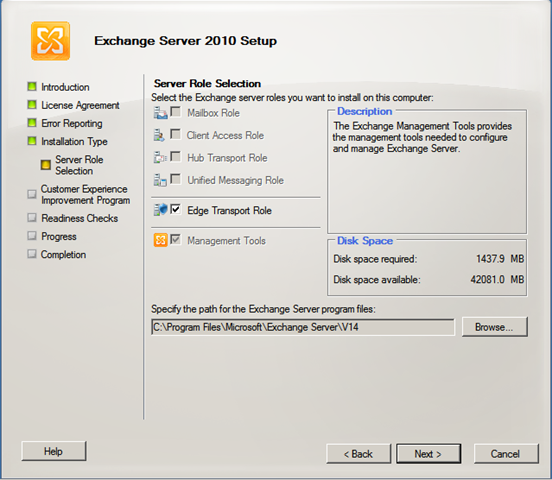This screenshot has width=552, height=480.
Task: Open the Browse dialog for install path
Action: pos(495,327)
